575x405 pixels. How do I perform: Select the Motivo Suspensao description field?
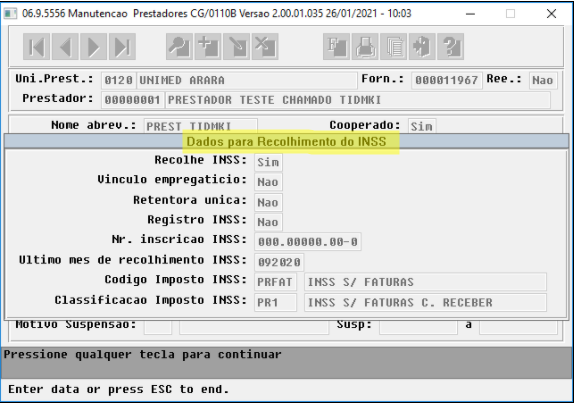click(254, 327)
